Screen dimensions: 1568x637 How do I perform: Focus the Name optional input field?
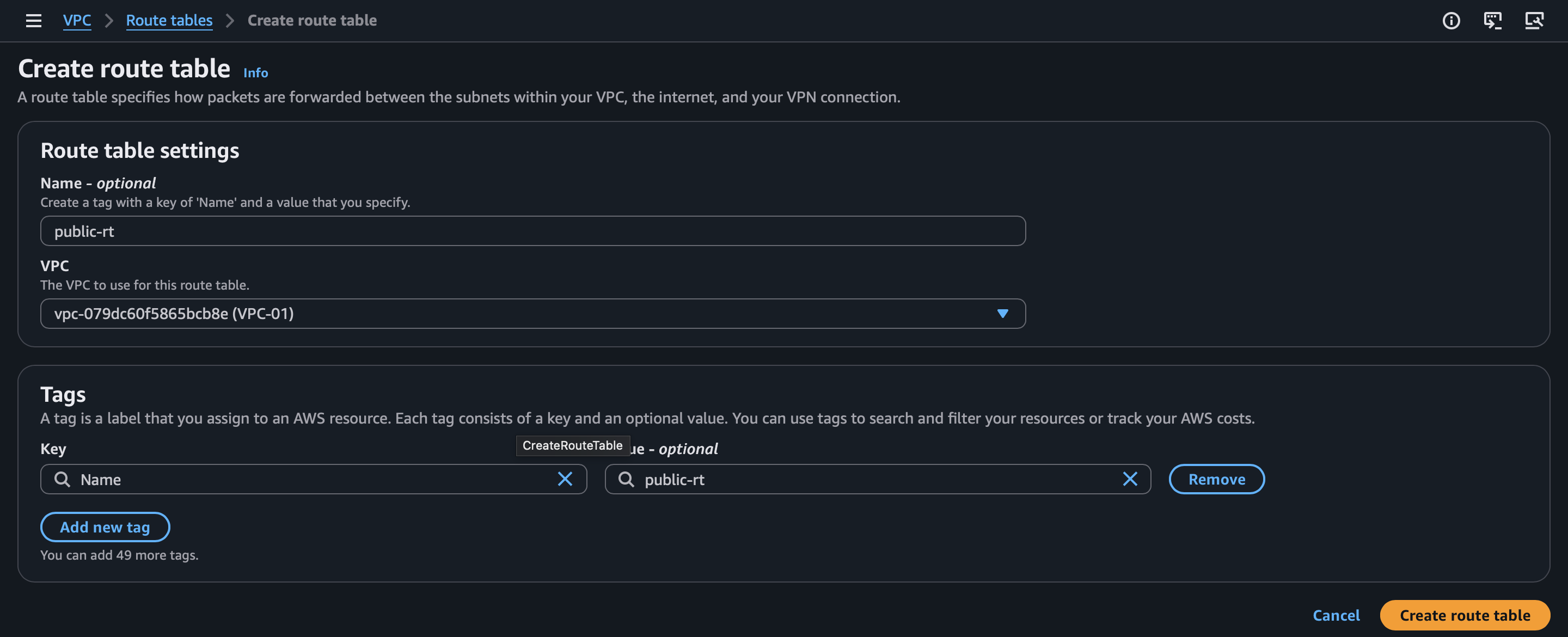click(532, 231)
